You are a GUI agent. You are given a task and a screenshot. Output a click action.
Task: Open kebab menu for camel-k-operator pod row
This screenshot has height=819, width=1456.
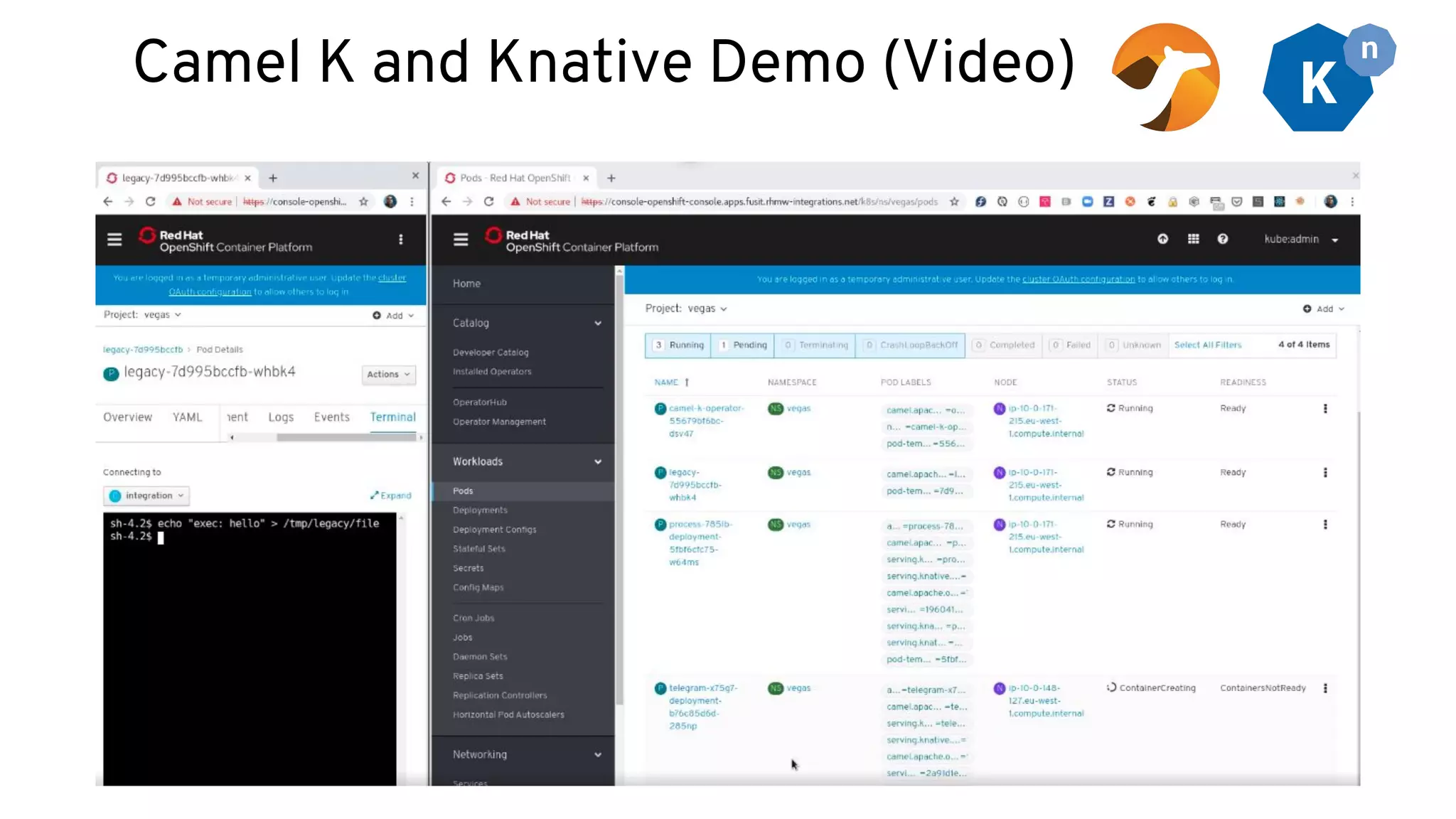coord(1324,409)
